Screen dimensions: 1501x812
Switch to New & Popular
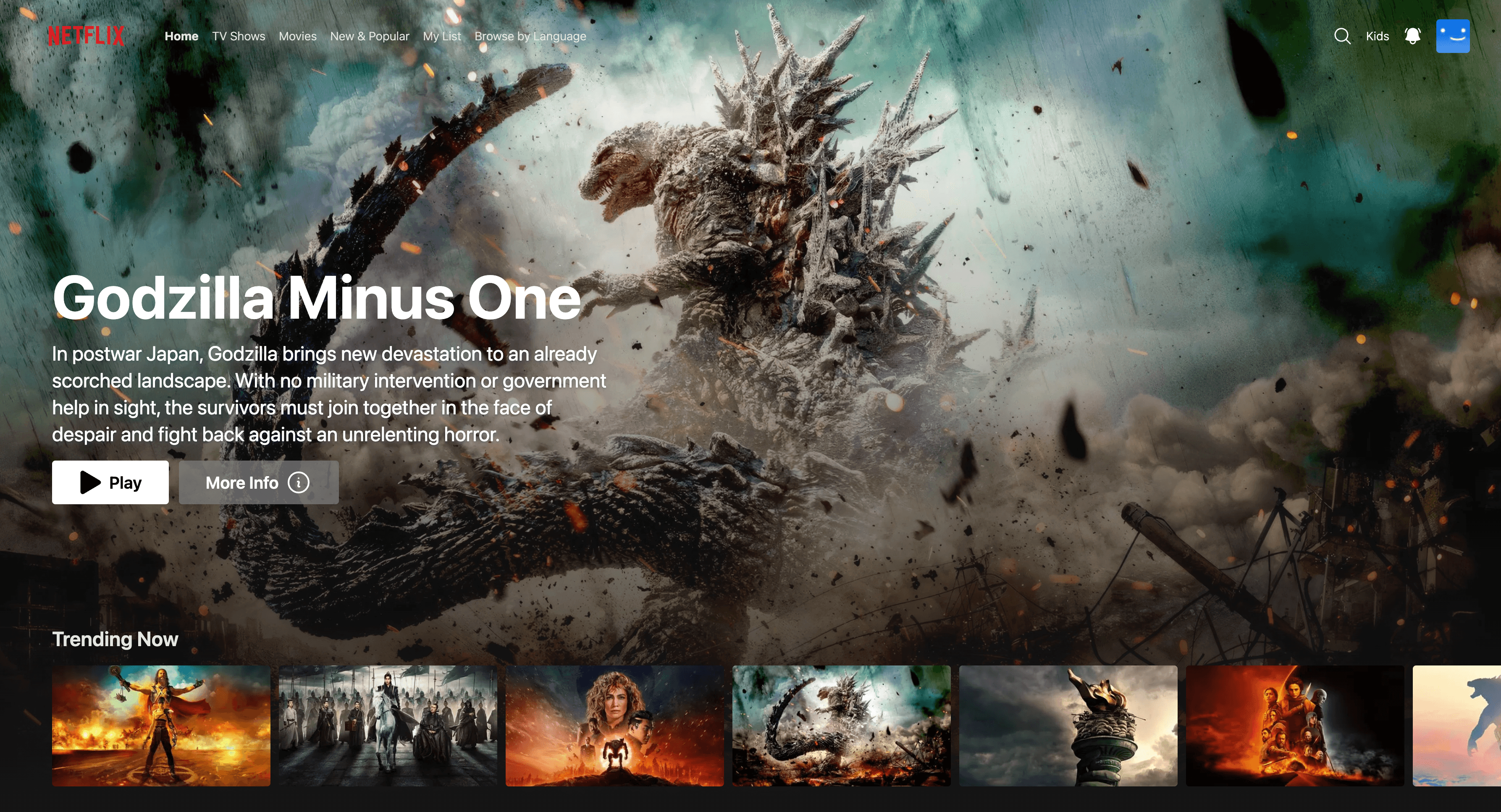click(370, 36)
